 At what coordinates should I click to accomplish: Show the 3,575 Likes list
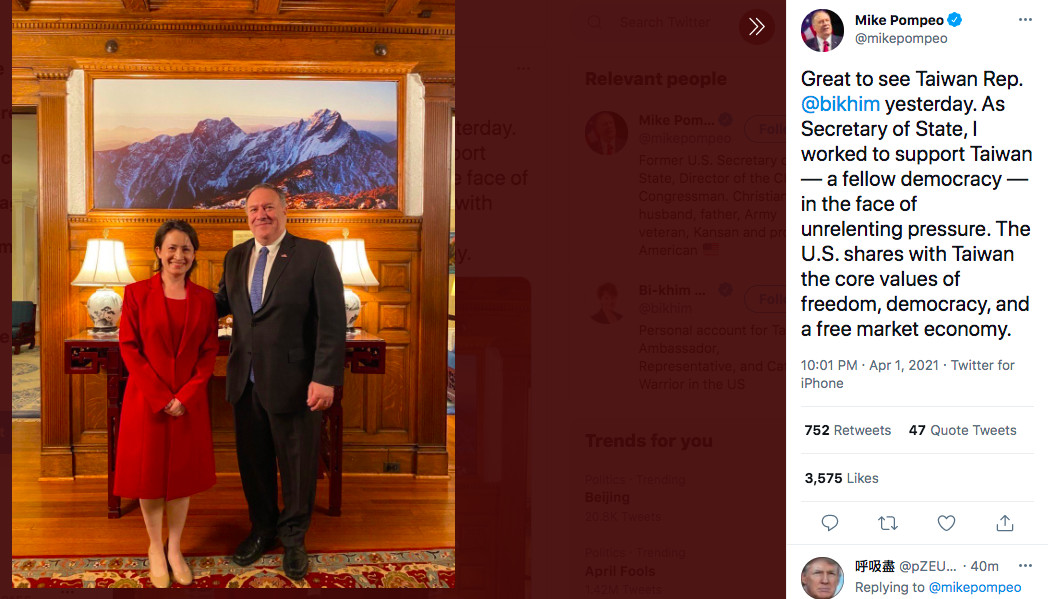[x=841, y=478]
